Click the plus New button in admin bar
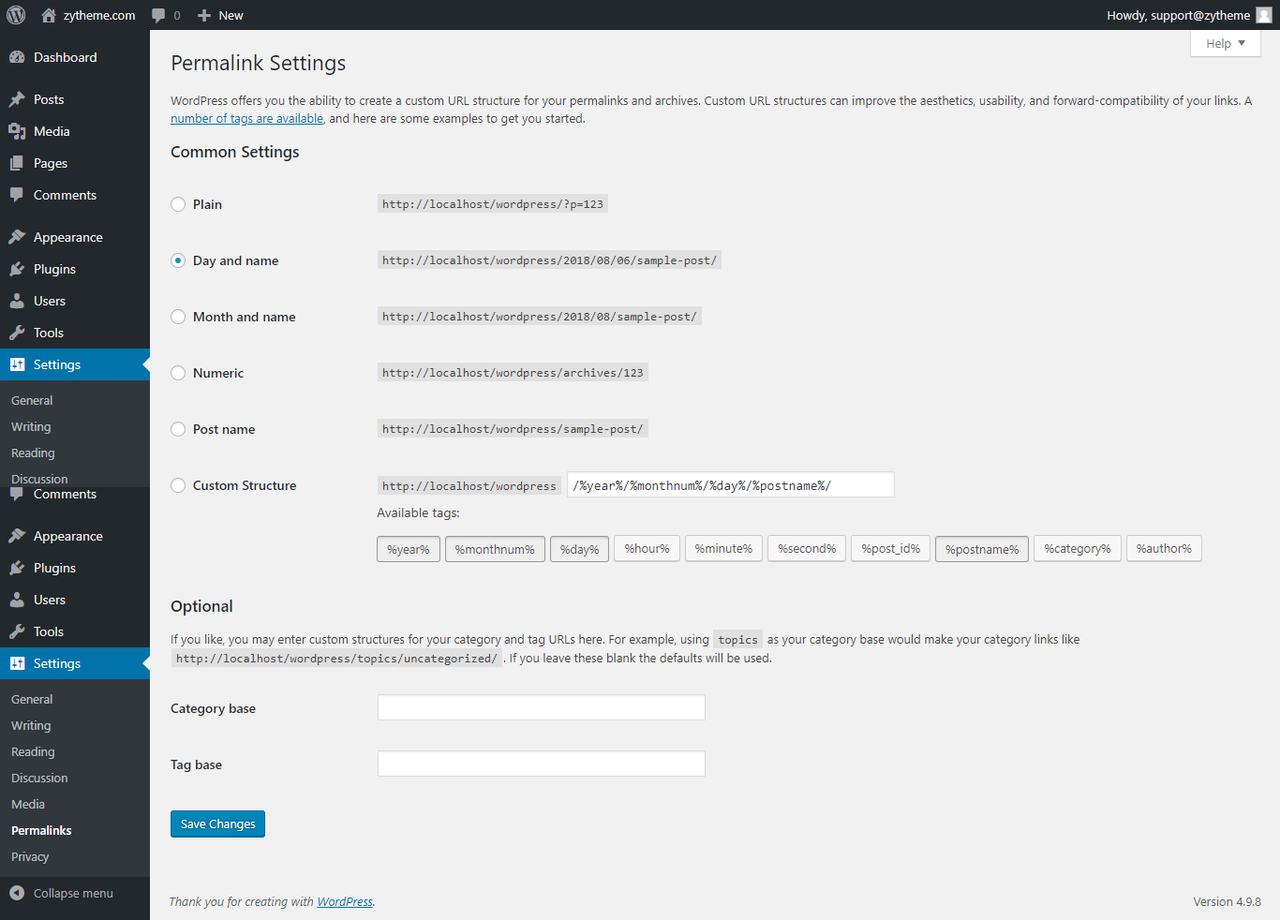 [x=220, y=15]
